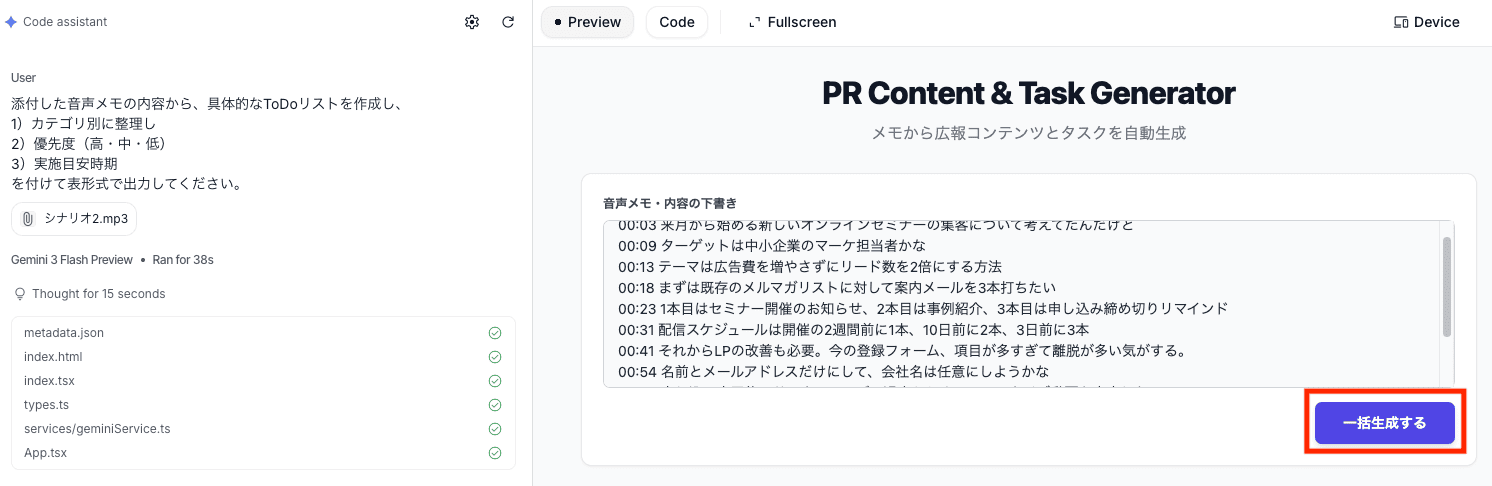Click the Device icon in top bar

coord(1401,22)
